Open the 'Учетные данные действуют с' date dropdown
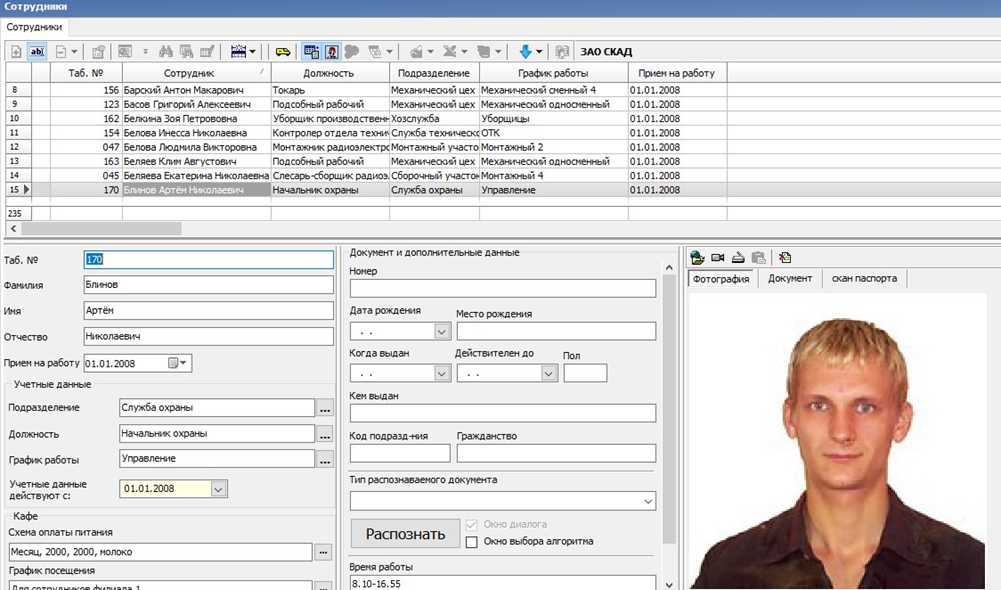This screenshot has width=1001, height=590. point(219,489)
